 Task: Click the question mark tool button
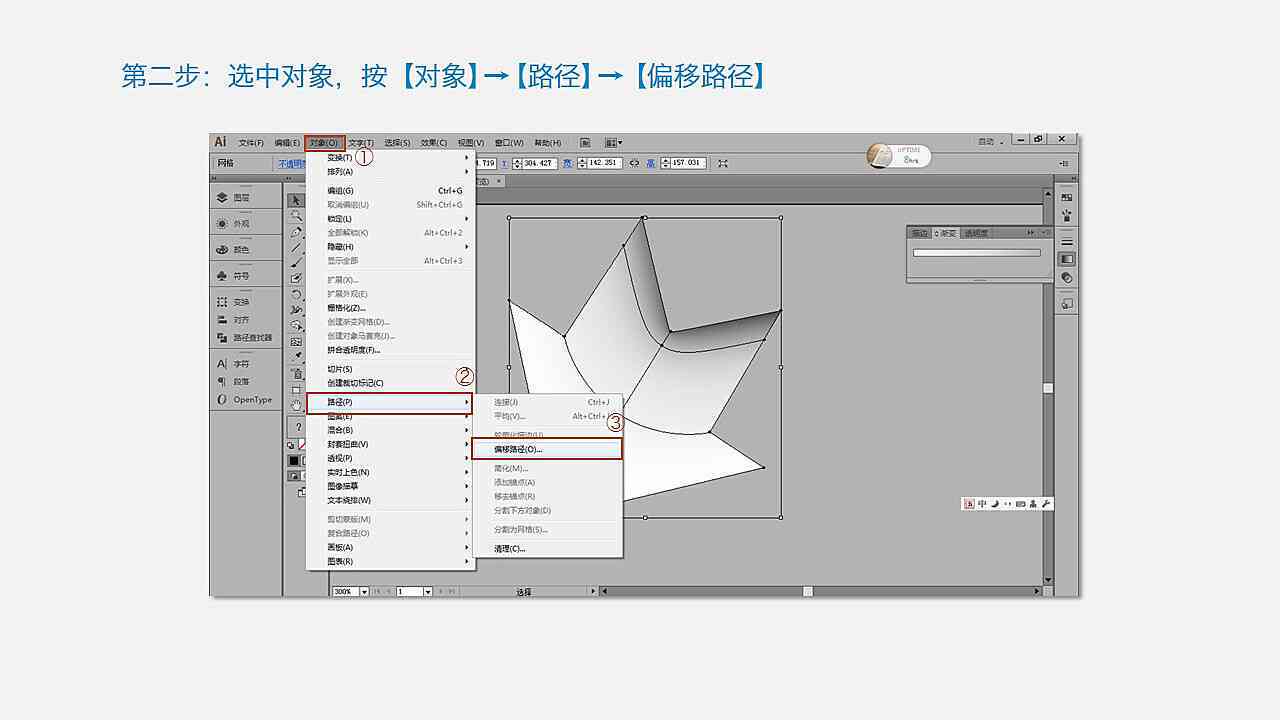[297, 427]
